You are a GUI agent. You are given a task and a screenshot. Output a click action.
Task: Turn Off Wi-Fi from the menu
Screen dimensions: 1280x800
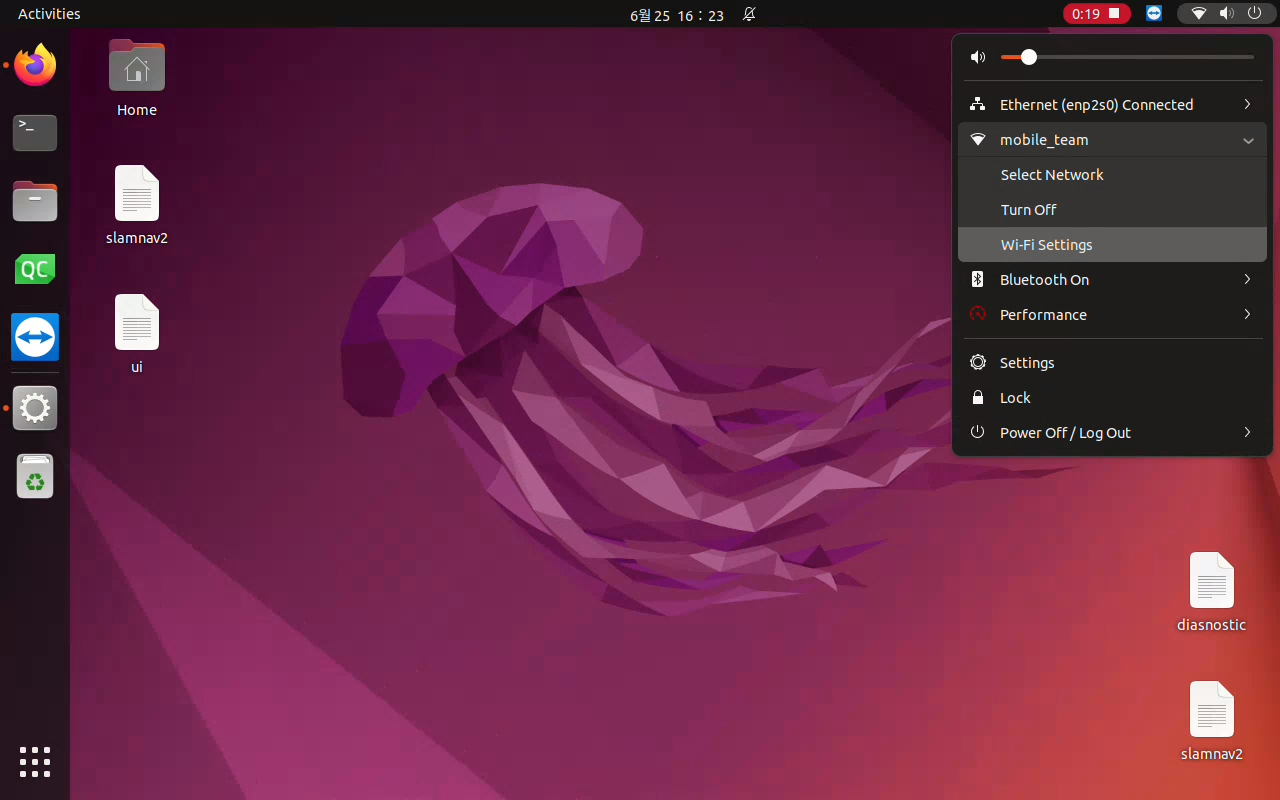(x=1112, y=210)
